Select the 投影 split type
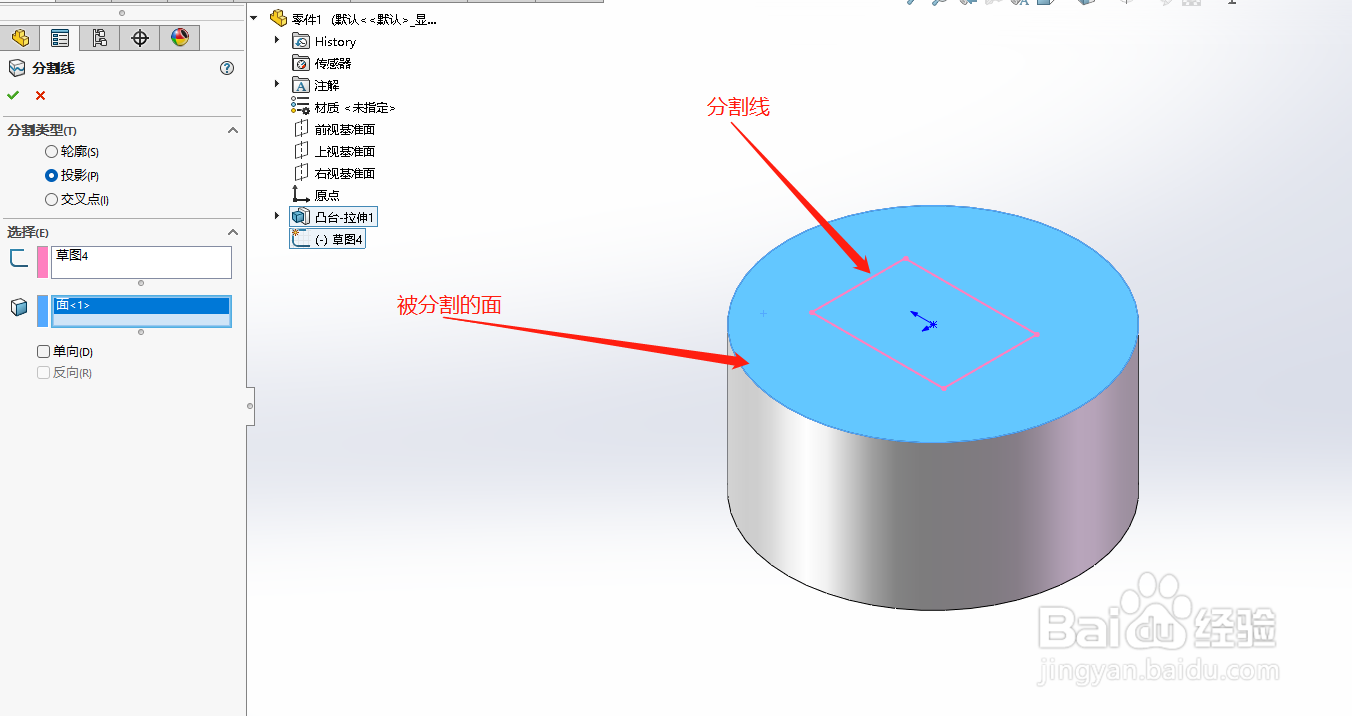This screenshot has width=1352, height=716. [52, 175]
